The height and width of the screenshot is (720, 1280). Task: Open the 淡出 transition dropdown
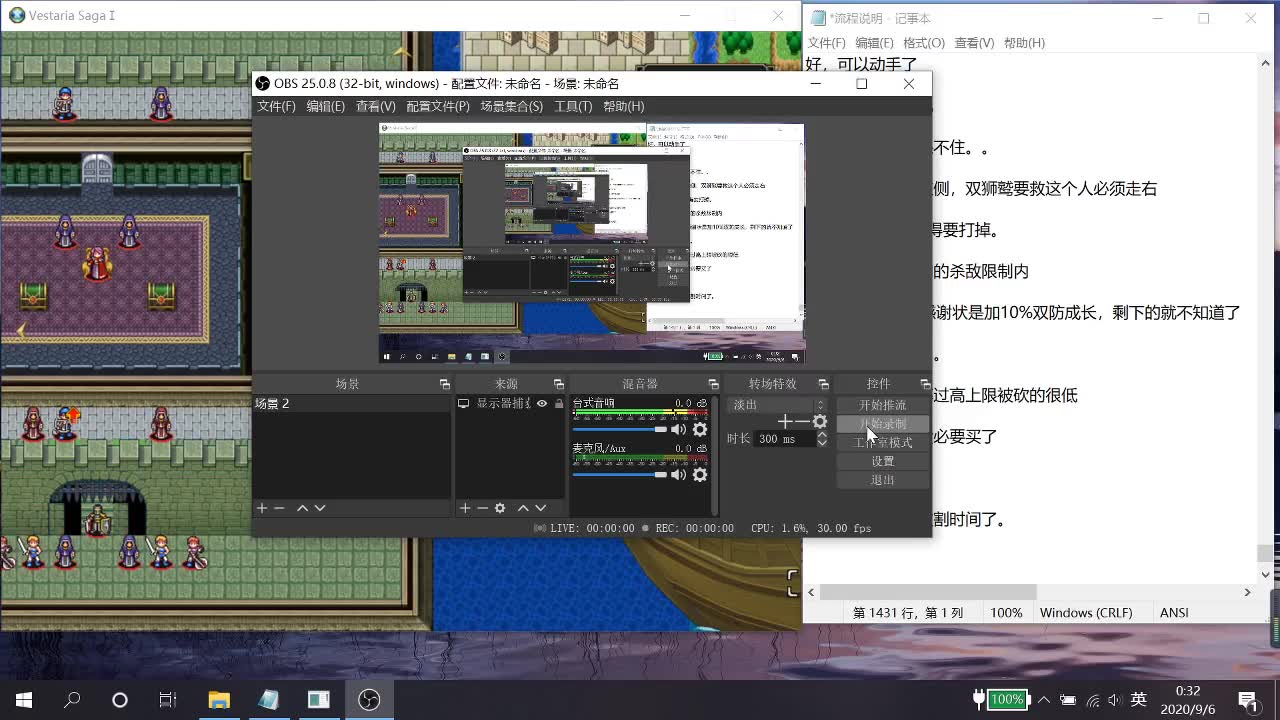(x=778, y=405)
